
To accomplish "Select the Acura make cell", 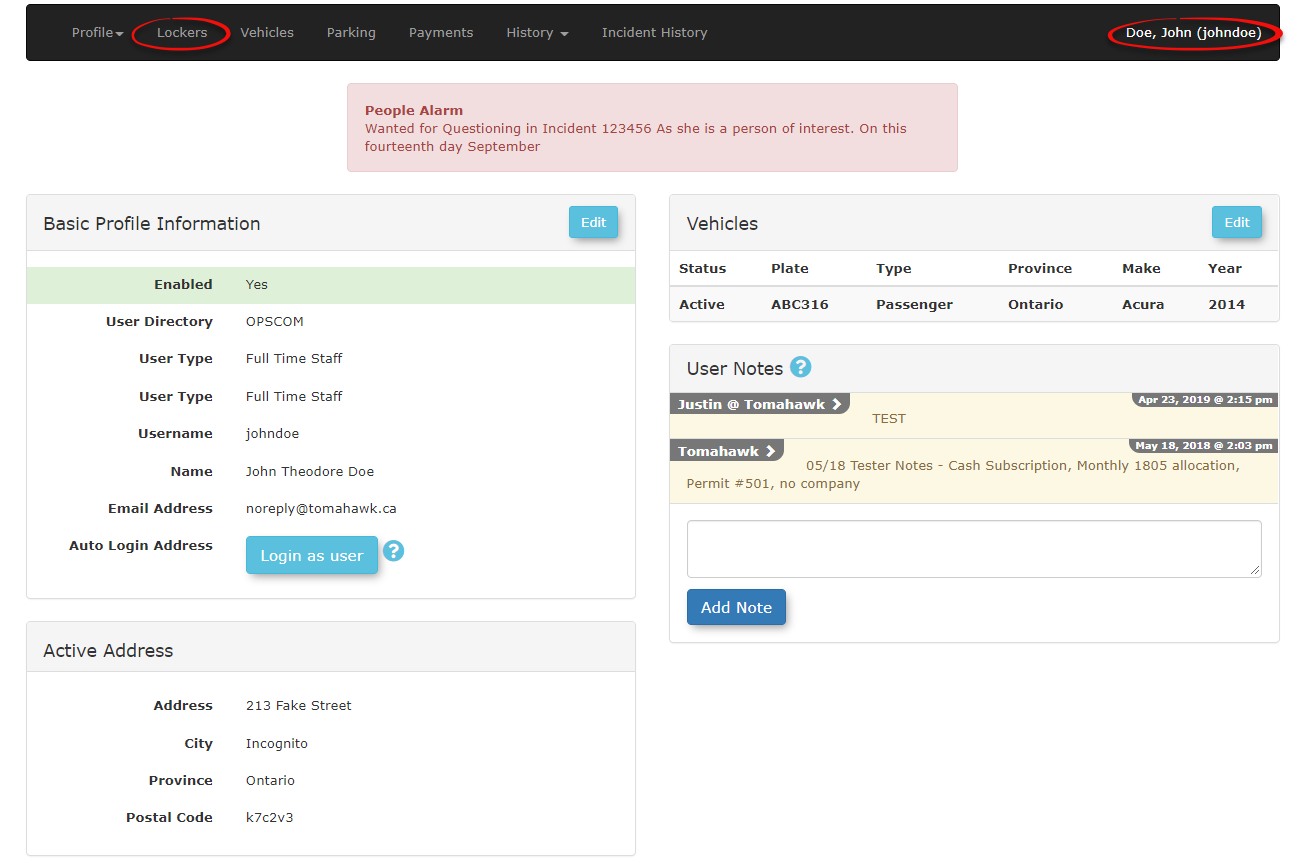I will coord(1143,304).
